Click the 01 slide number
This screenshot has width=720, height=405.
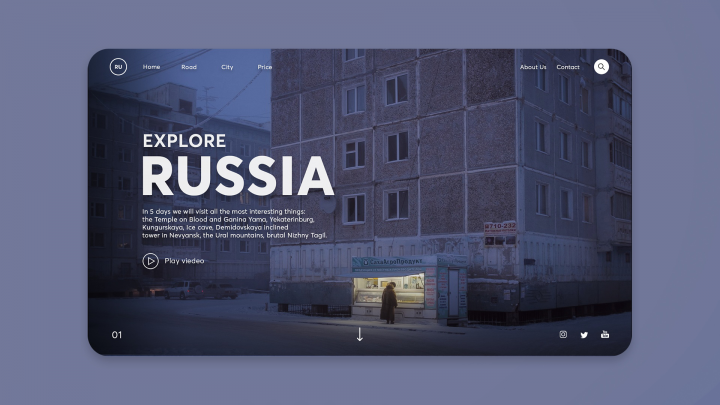click(117, 335)
